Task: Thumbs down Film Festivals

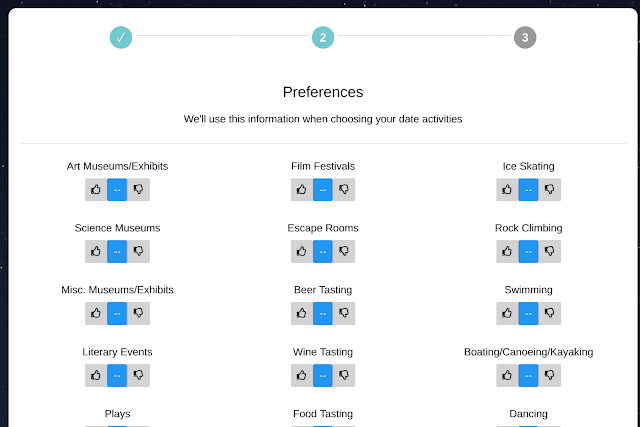Action: tap(344, 189)
